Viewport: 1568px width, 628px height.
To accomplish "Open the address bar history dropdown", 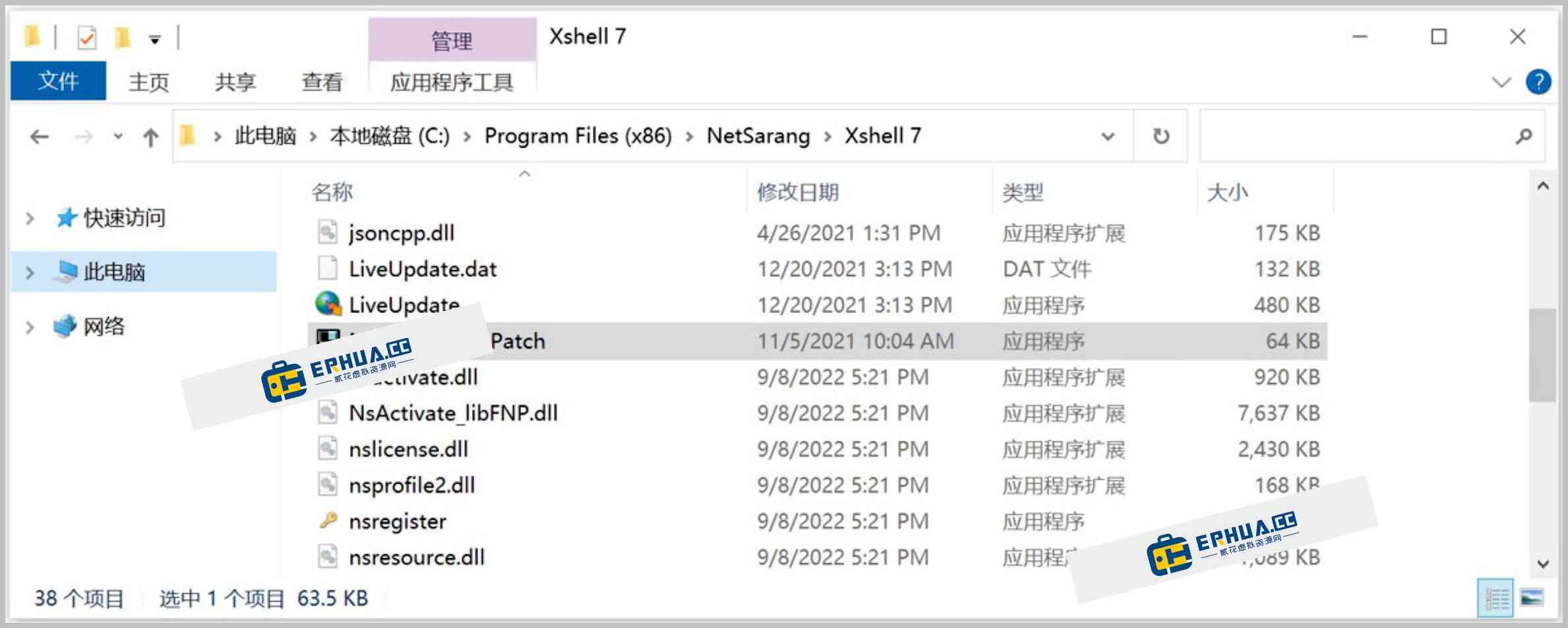I will (x=1108, y=136).
